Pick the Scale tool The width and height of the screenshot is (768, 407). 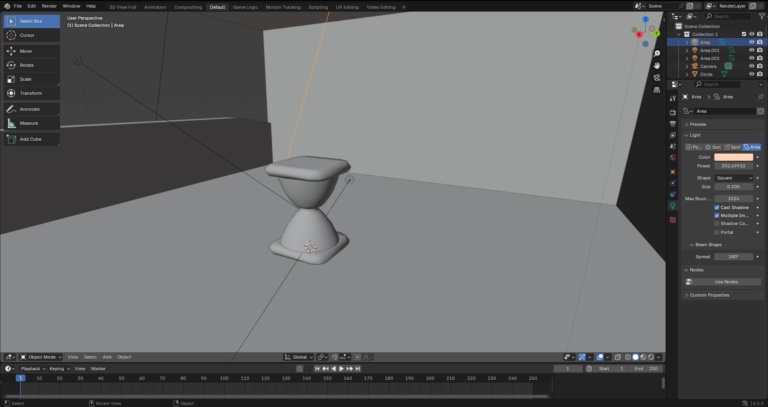[x=26, y=79]
